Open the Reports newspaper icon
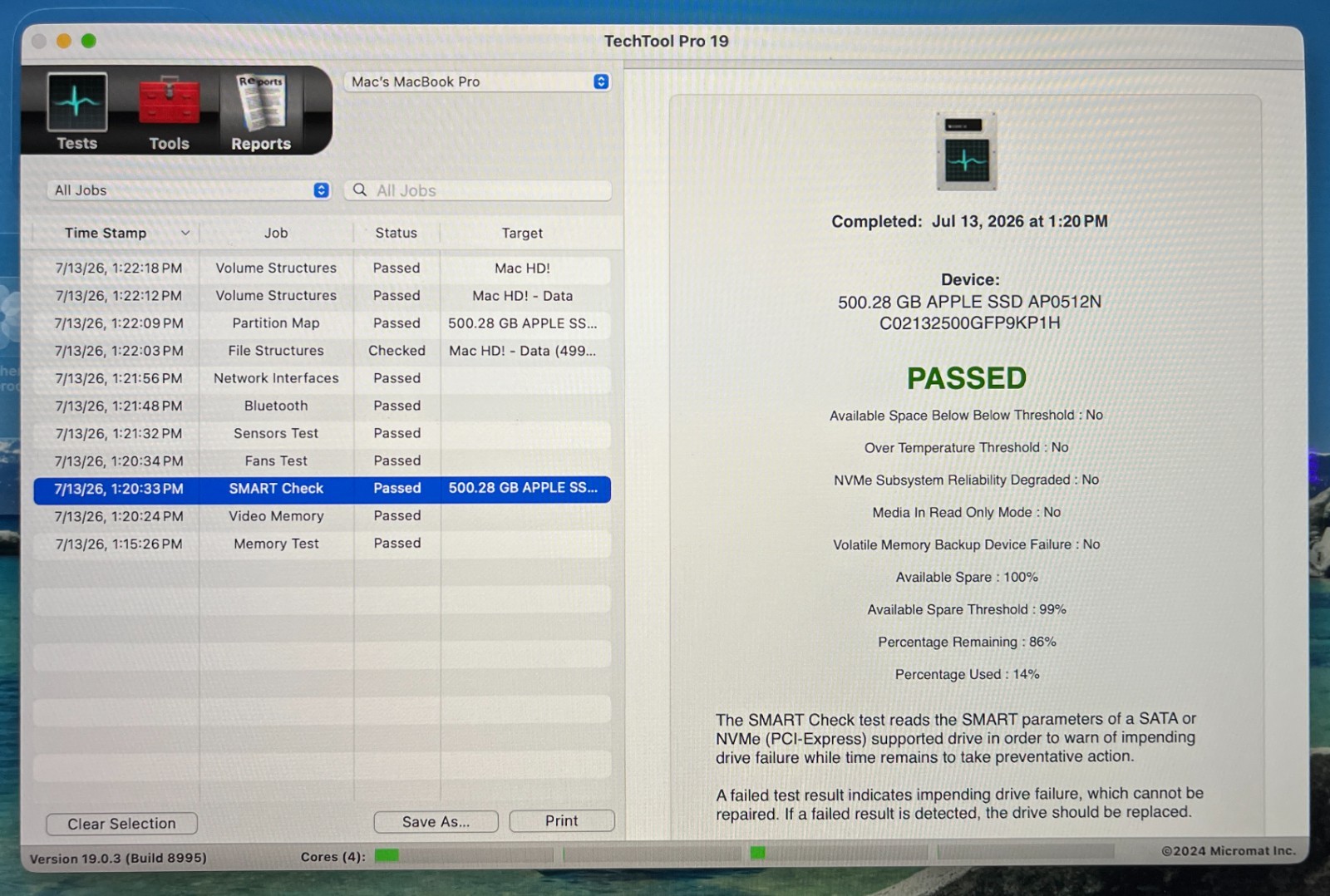The height and width of the screenshot is (896, 1330). click(x=261, y=103)
